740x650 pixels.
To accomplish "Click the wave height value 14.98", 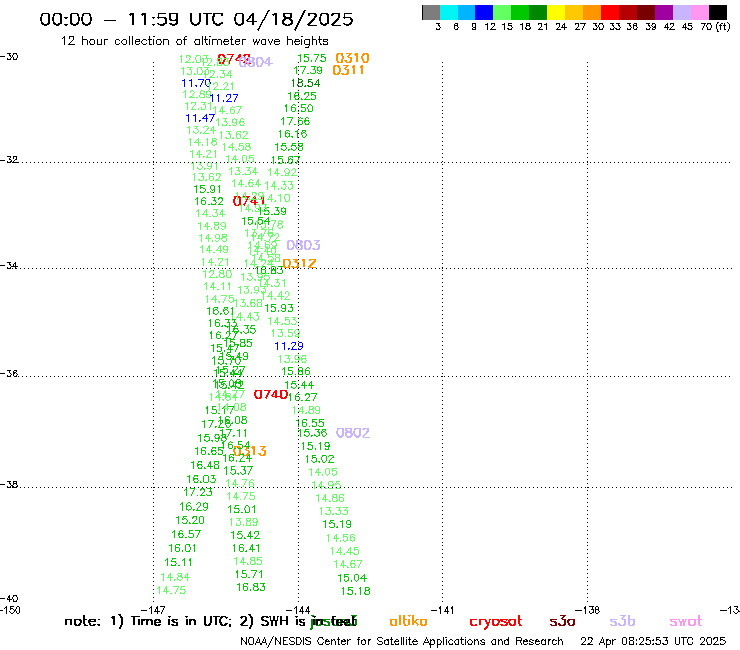I will click(213, 238).
